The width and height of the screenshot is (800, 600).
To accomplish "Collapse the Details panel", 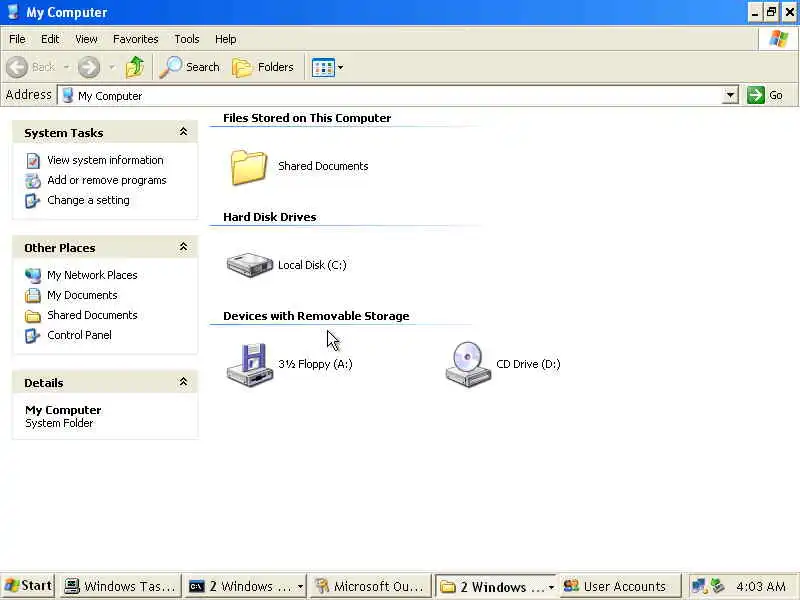I will pyautogui.click(x=183, y=382).
